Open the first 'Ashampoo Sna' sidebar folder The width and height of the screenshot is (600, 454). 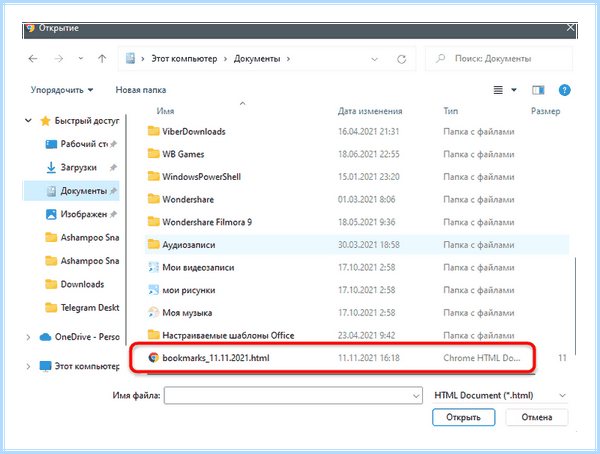[82, 237]
